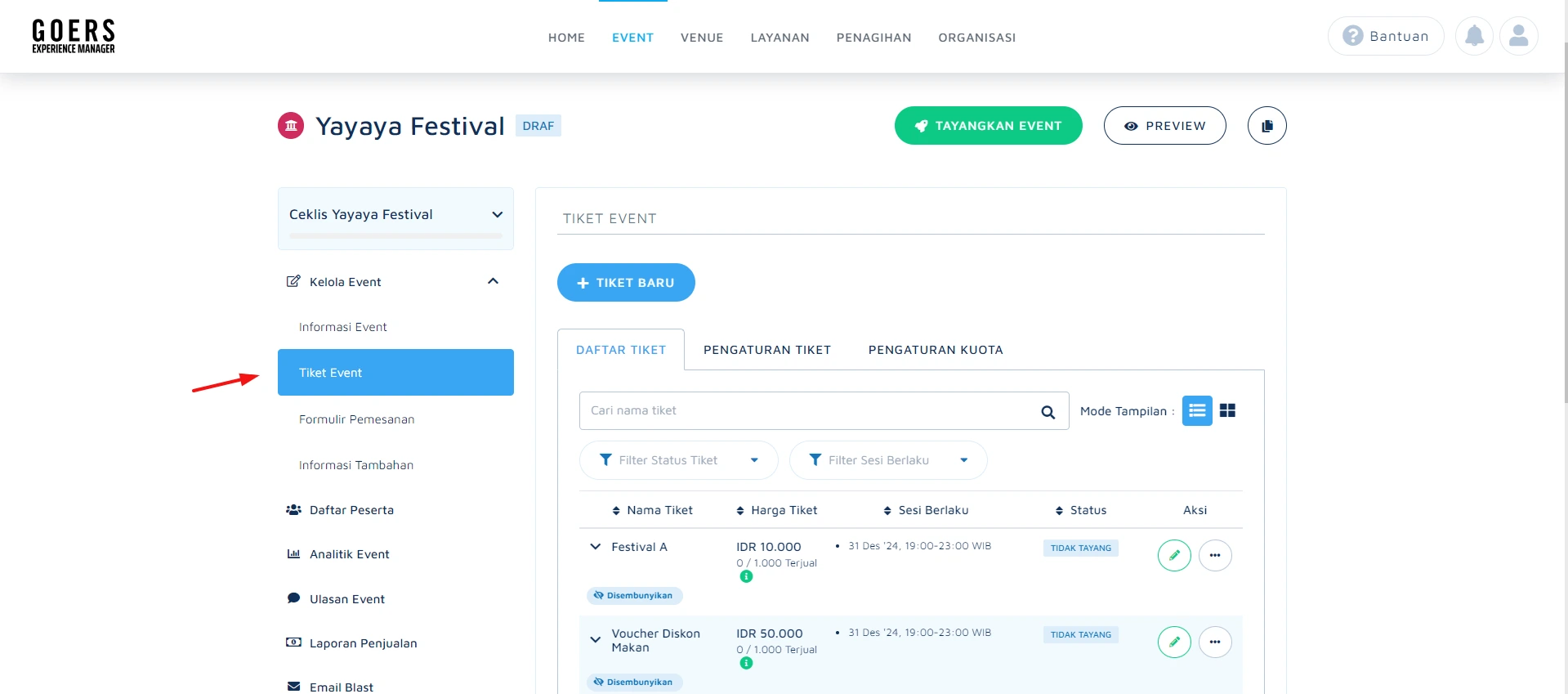Click Disembunyikan tag under Festival A
This screenshot has width=1568, height=694.
[635, 596]
